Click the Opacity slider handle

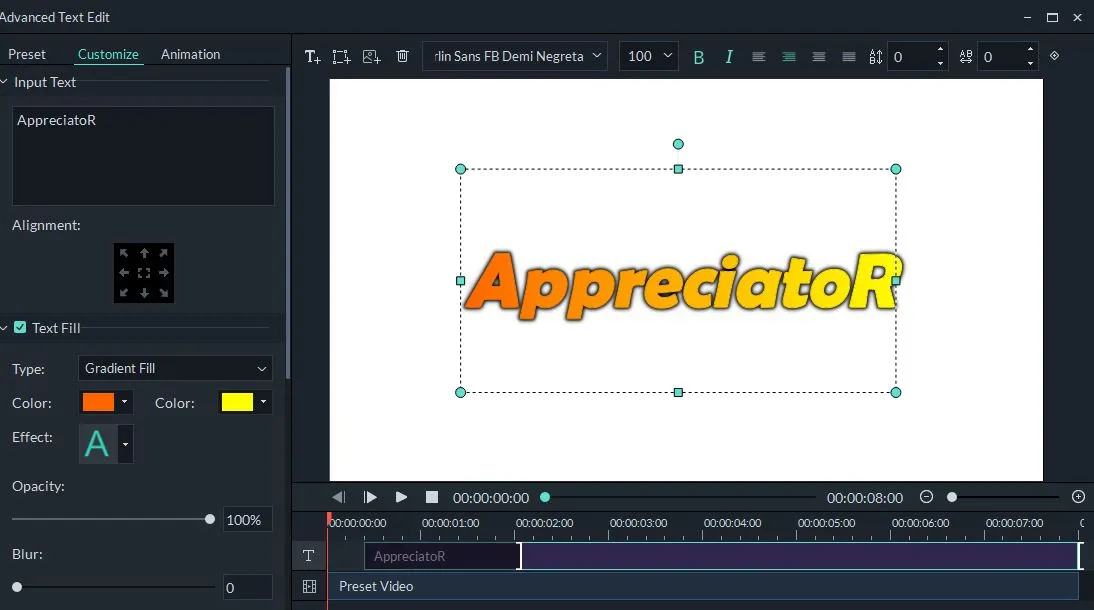pos(210,519)
